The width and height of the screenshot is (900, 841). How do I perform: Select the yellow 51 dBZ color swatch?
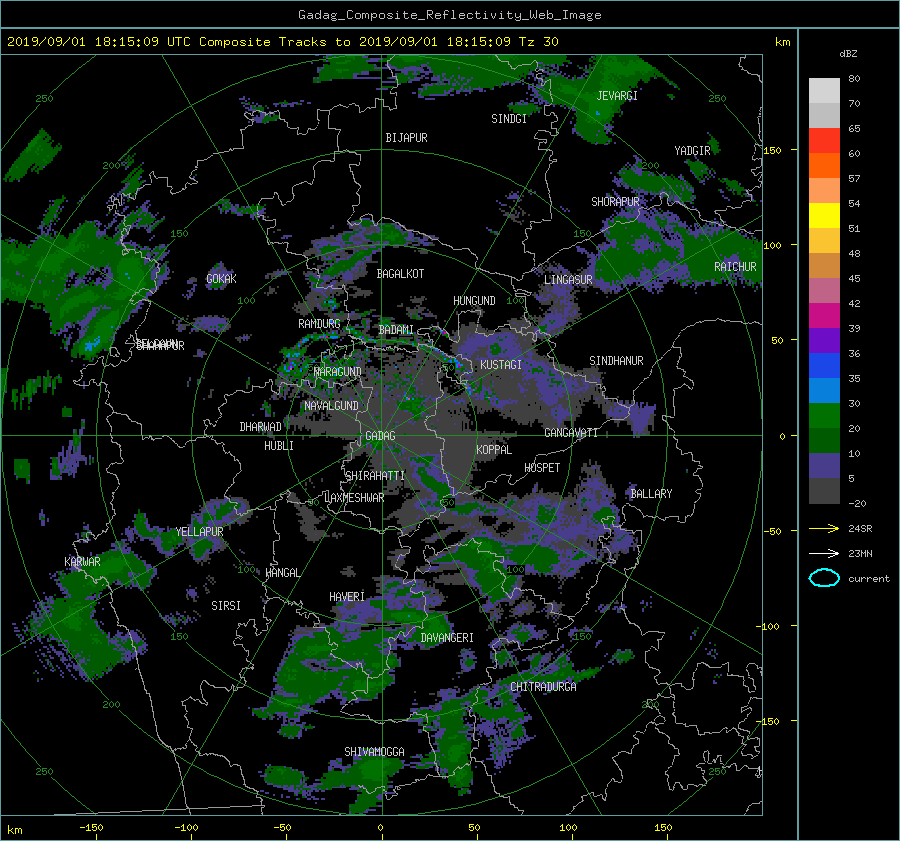(824, 215)
